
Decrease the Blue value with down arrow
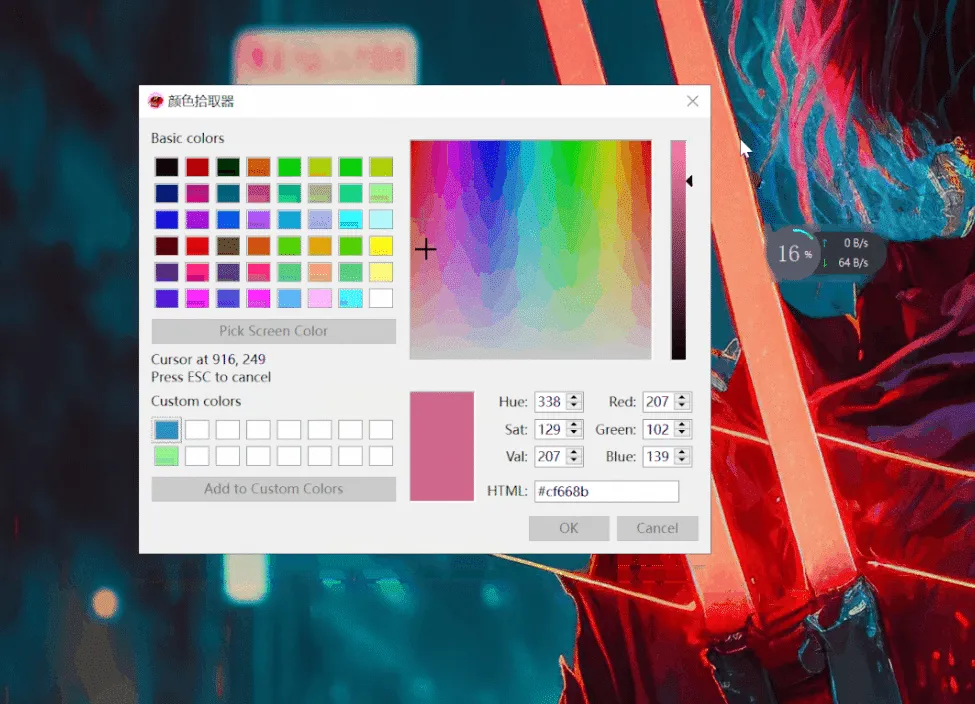(682, 461)
